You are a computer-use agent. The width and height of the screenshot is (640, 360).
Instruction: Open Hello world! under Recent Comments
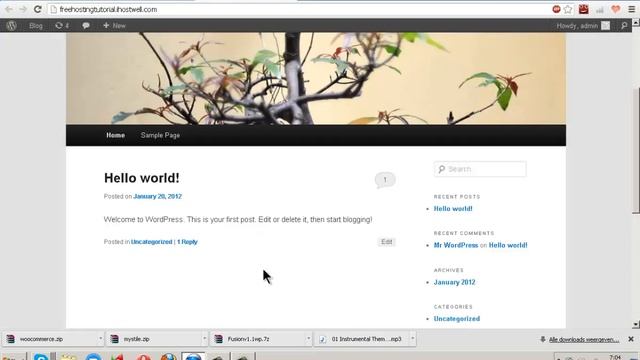508,245
